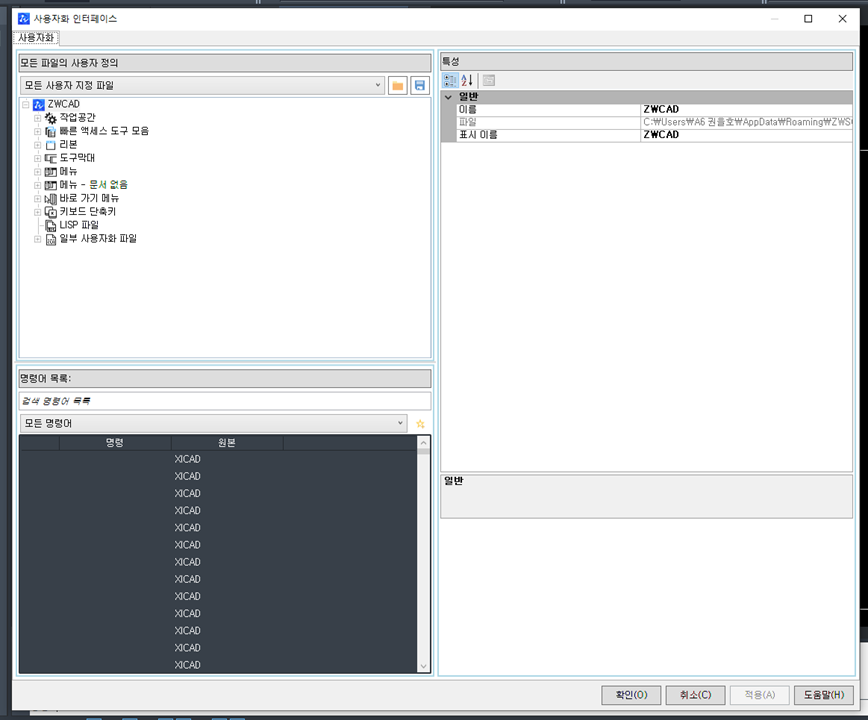The width and height of the screenshot is (868, 720).
Task: Click the gear icon of 작업공간 node
Action: pos(51,118)
